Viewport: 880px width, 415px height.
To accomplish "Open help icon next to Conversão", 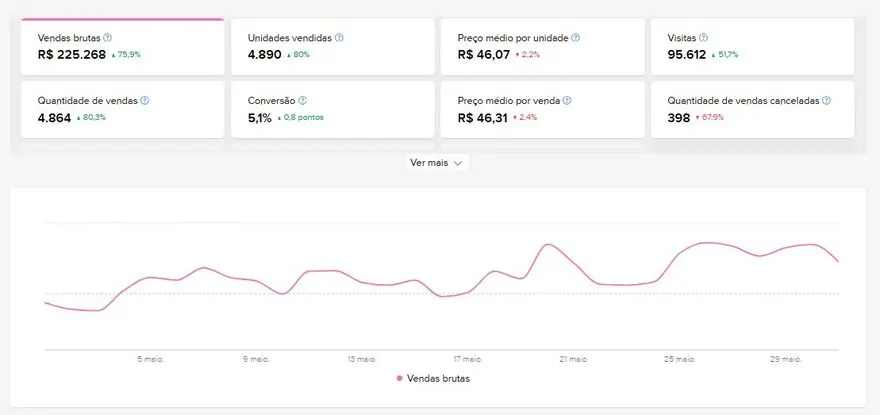I will 302,101.
